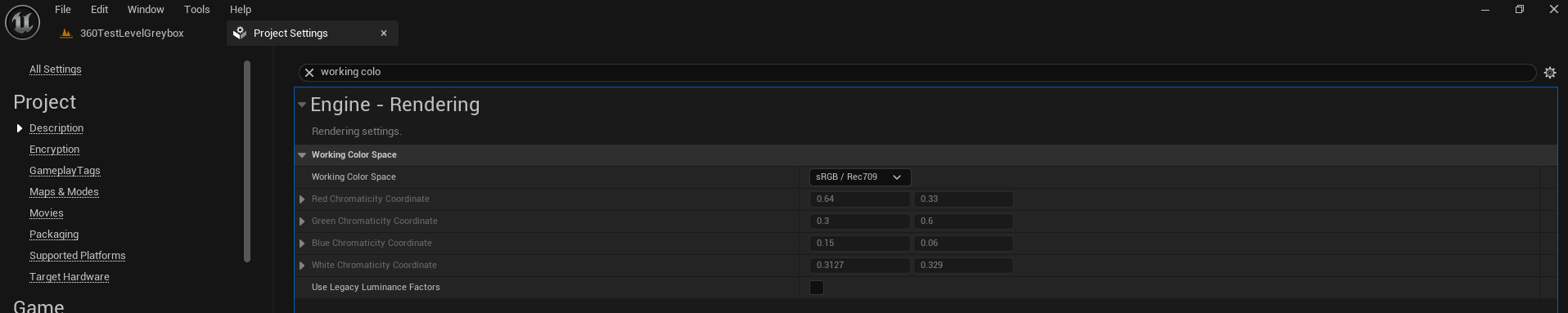Expand the Description sidebar item arrow

pyautogui.click(x=20, y=128)
